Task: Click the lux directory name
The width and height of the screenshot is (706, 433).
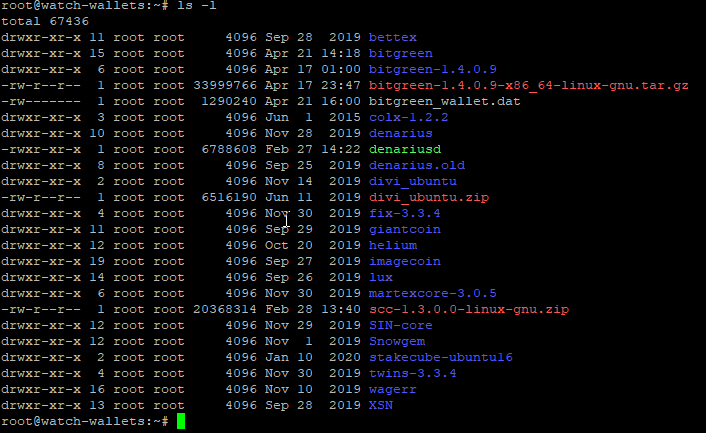Action: (380, 277)
